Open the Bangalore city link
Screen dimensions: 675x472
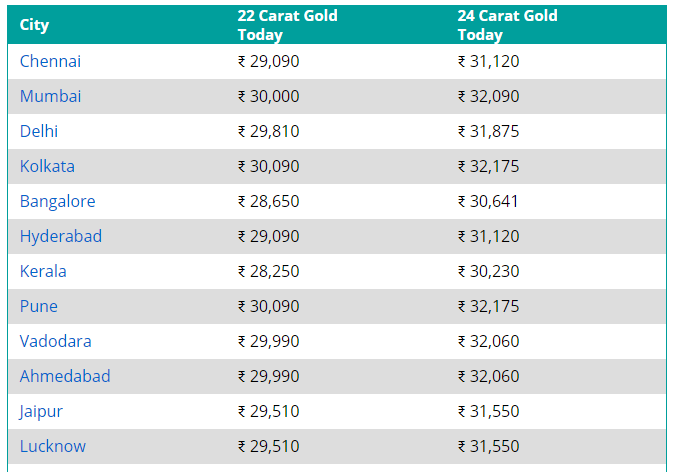(x=58, y=201)
